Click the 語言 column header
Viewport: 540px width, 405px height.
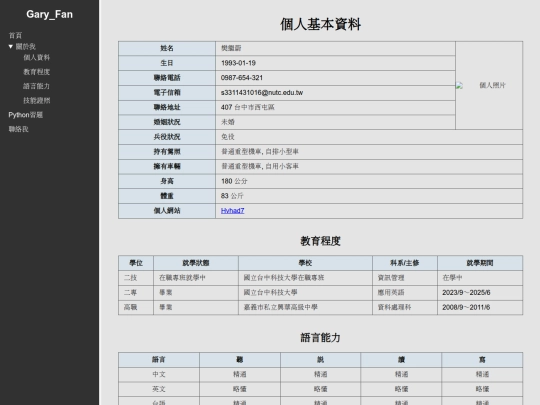tap(159, 360)
